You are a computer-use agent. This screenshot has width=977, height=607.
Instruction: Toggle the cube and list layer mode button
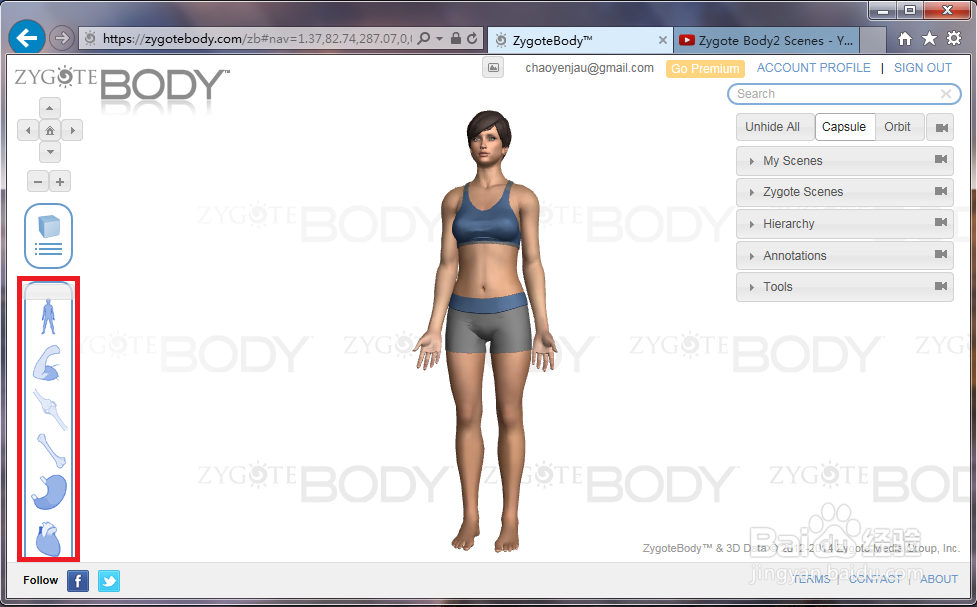(x=49, y=236)
